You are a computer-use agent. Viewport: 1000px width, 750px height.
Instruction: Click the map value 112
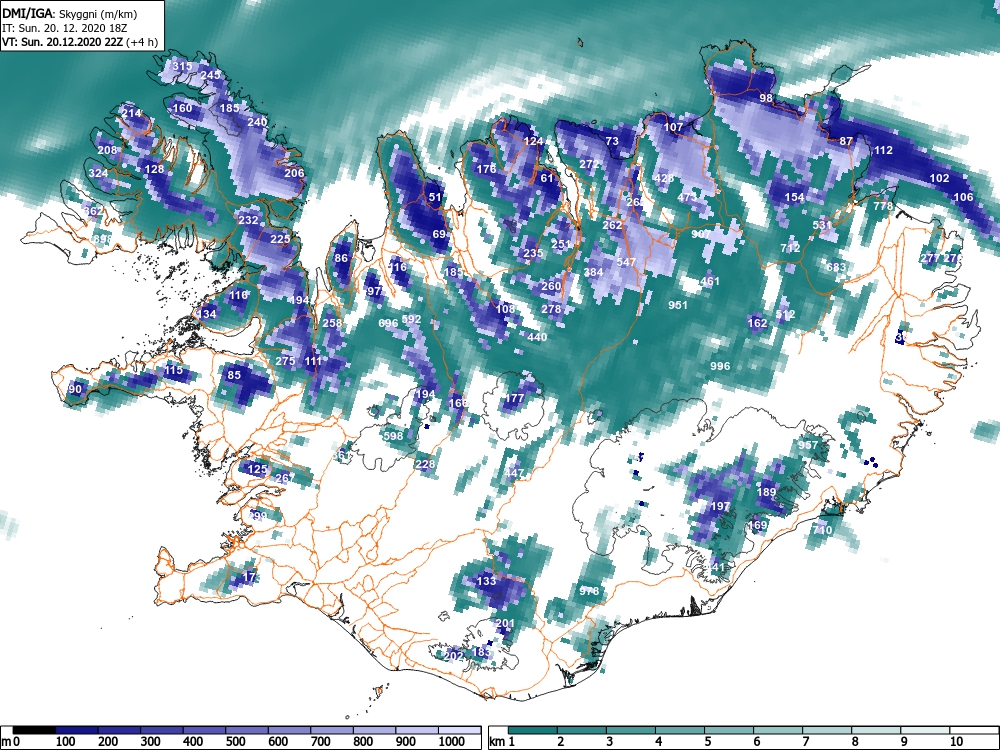tap(883, 150)
